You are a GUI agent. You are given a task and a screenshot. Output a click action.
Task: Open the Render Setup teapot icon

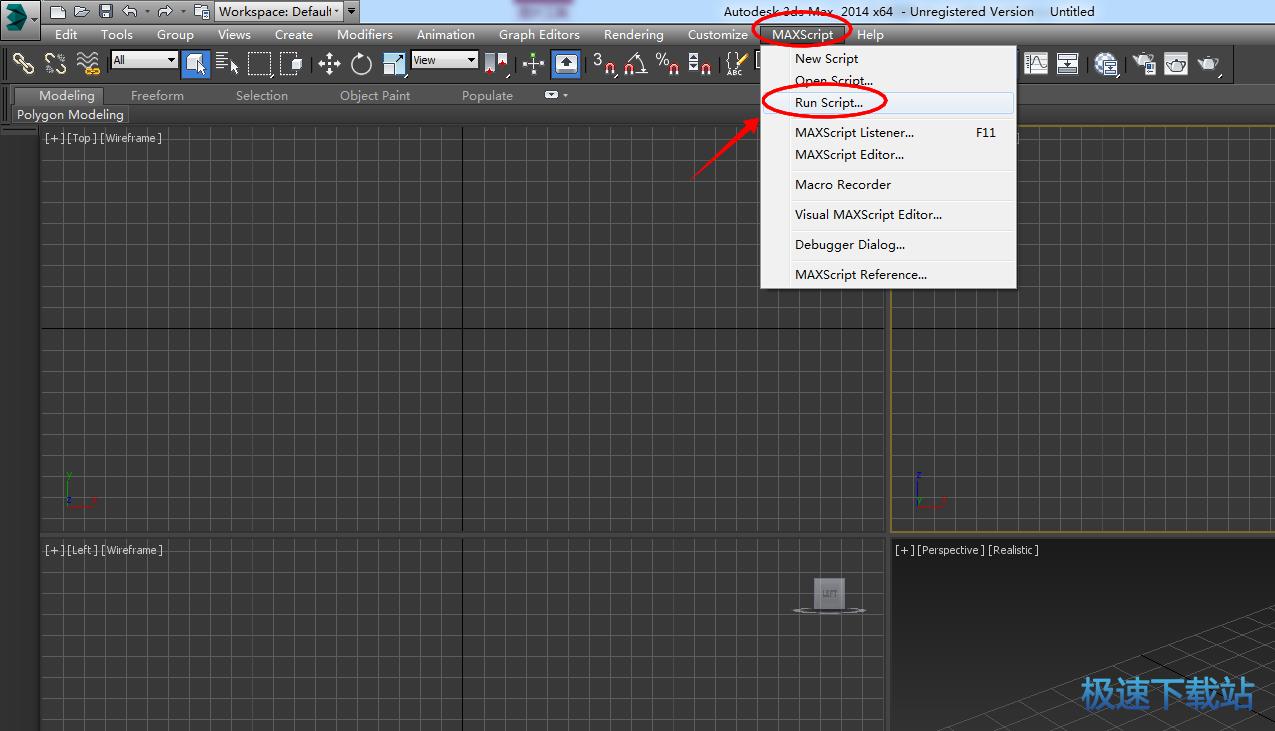point(1144,64)
